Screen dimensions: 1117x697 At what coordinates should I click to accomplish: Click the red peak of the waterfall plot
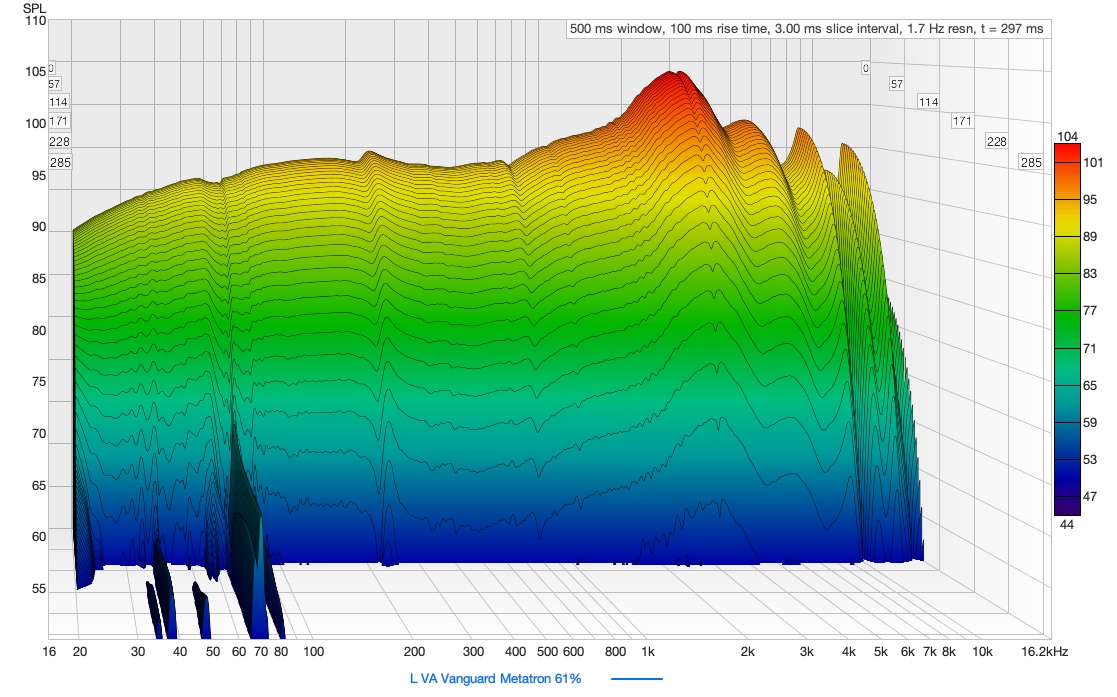674,80
